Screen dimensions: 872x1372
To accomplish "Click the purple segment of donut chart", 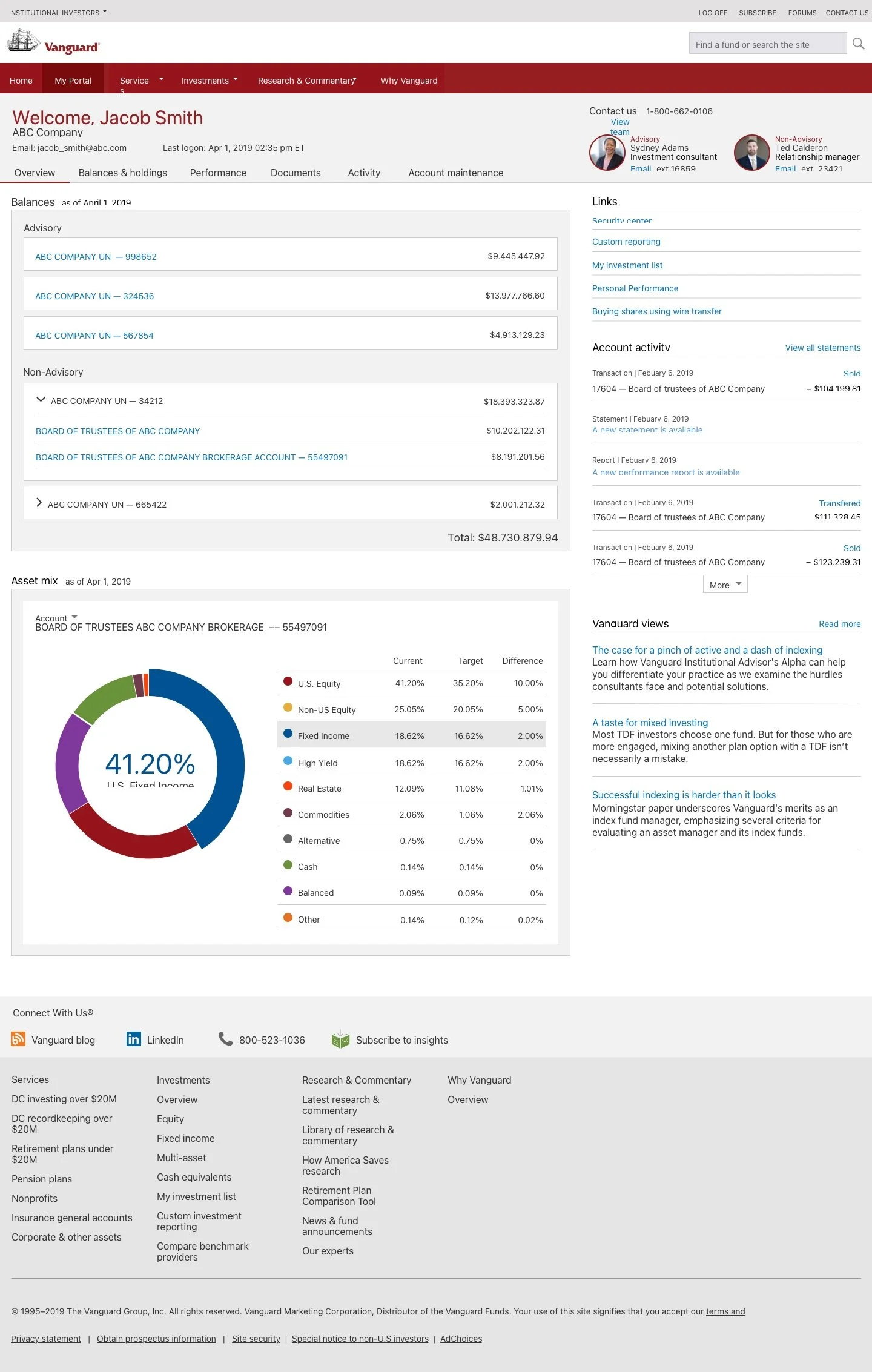I will pyautogui.click(x=70, y=763).
